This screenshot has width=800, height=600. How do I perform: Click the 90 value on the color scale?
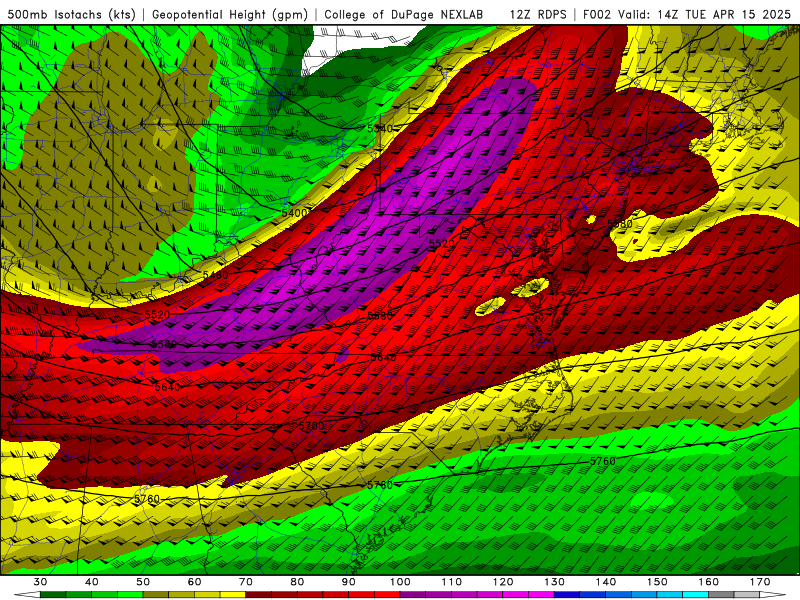pyautogui.click(x=348, y=582)
